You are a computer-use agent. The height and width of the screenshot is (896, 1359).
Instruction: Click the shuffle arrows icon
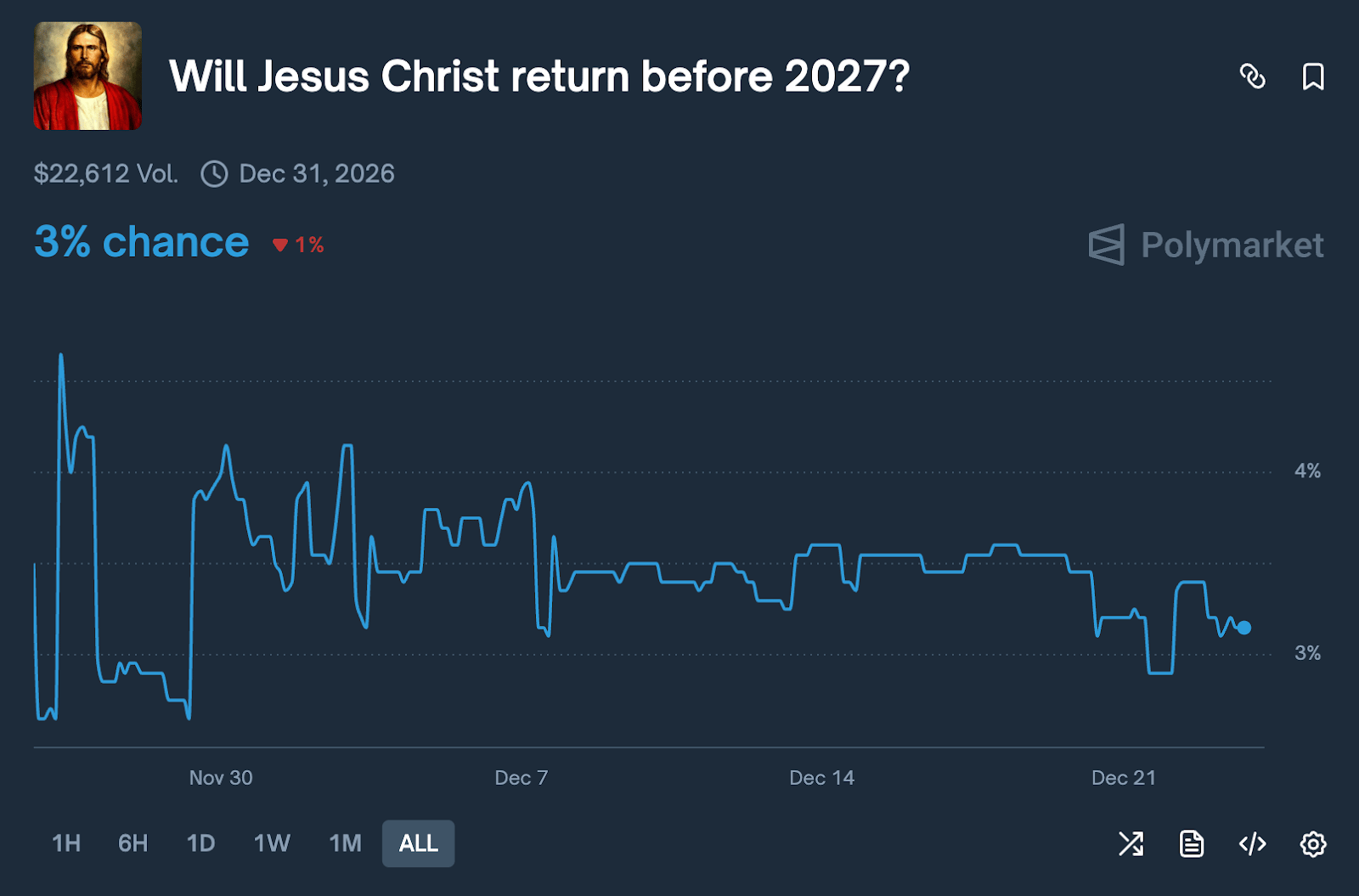pyautogui.click(x=1131, y=843)
